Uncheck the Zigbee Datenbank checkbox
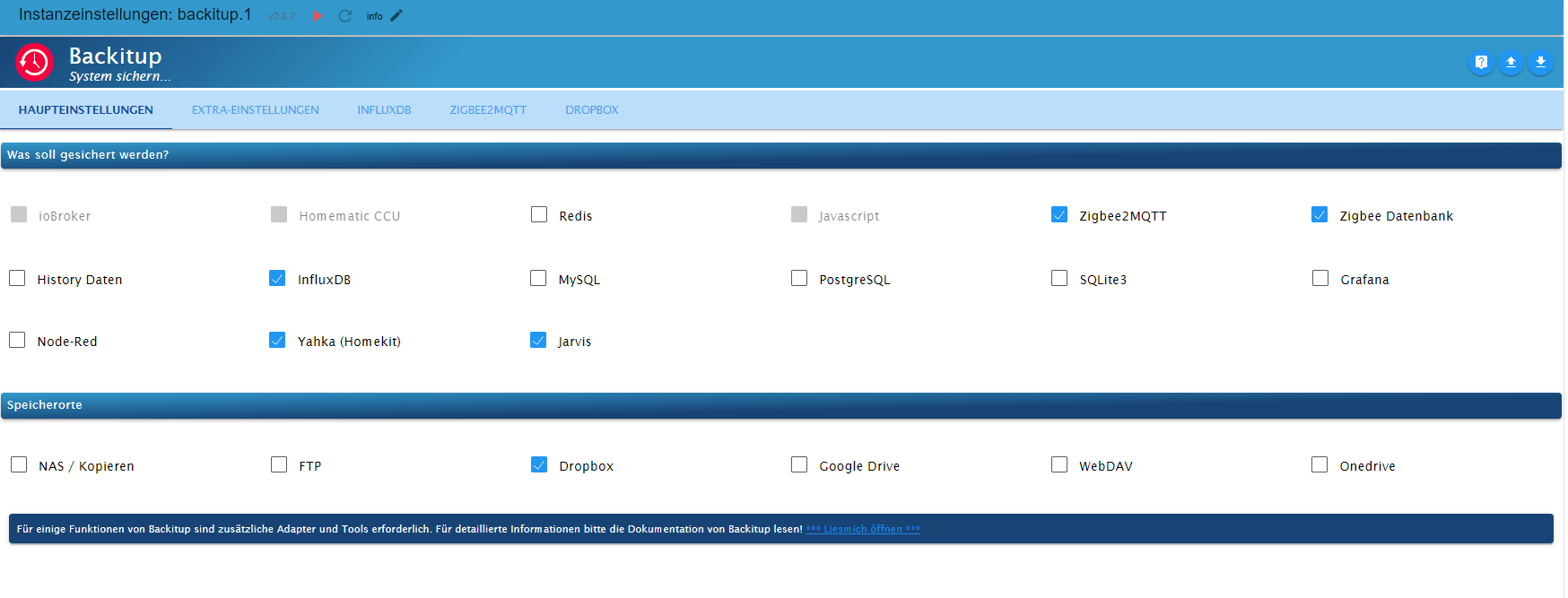1568x598 pixels. (x=1320, y=214)
